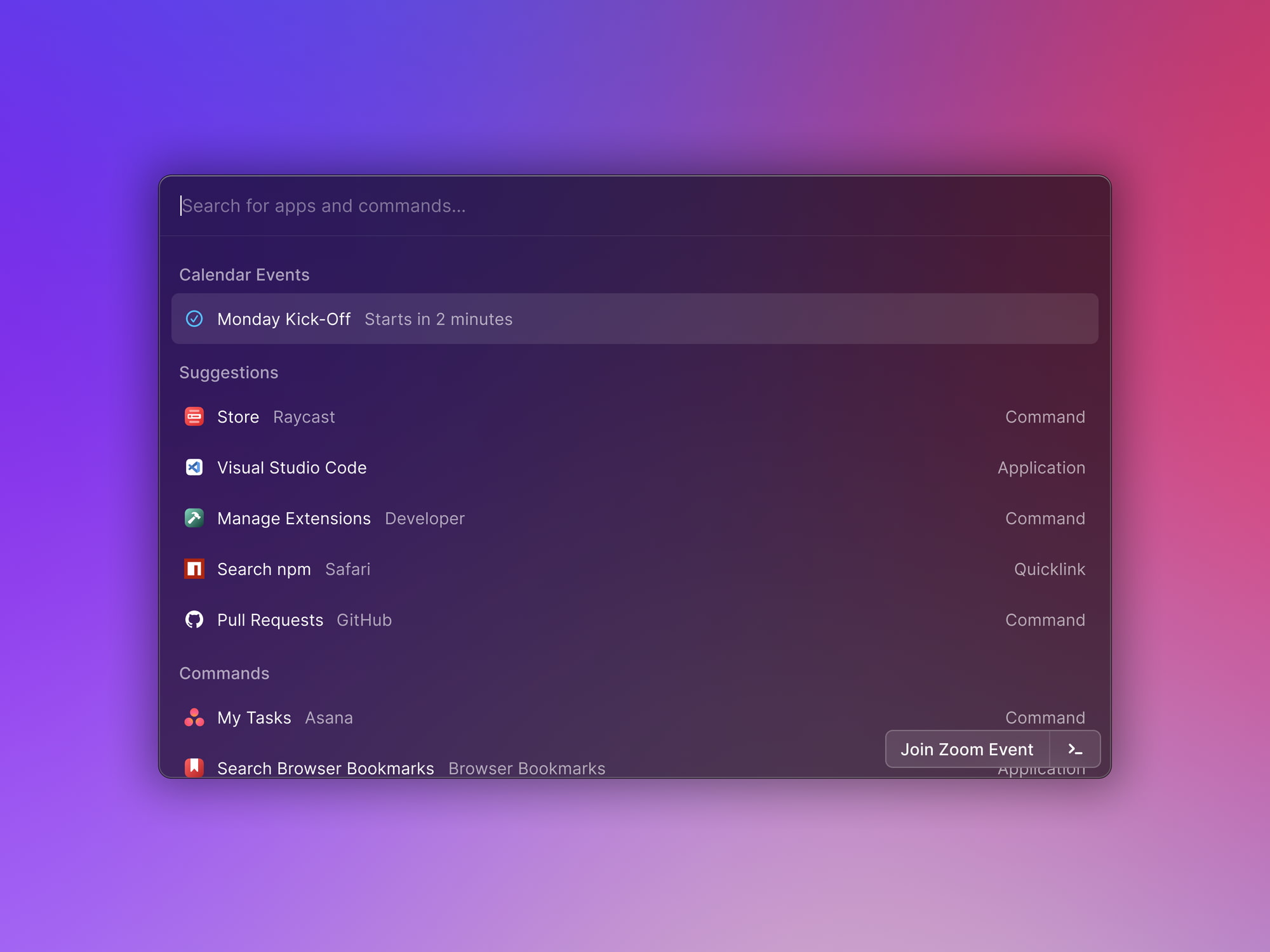Select Pull Requests GitHub command
1270x952 pixels.
pyautogui.click(x=635, y=619)
